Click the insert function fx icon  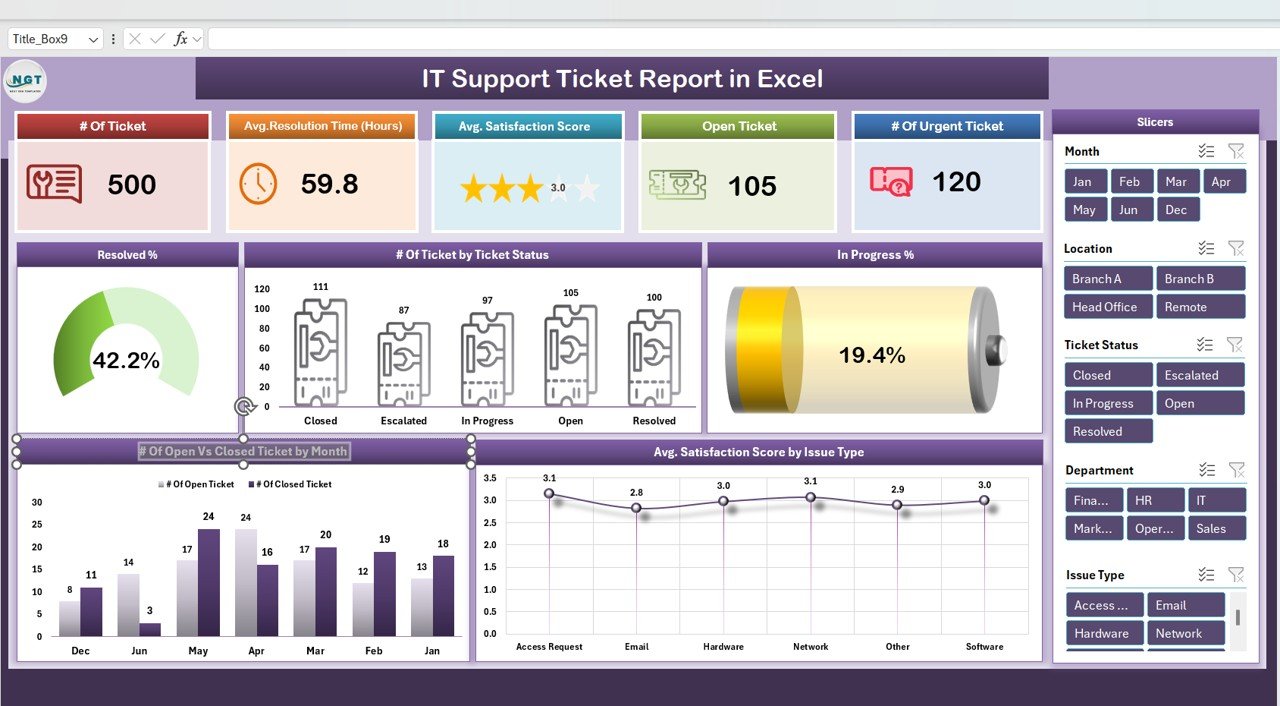click(x=181, y=39)
